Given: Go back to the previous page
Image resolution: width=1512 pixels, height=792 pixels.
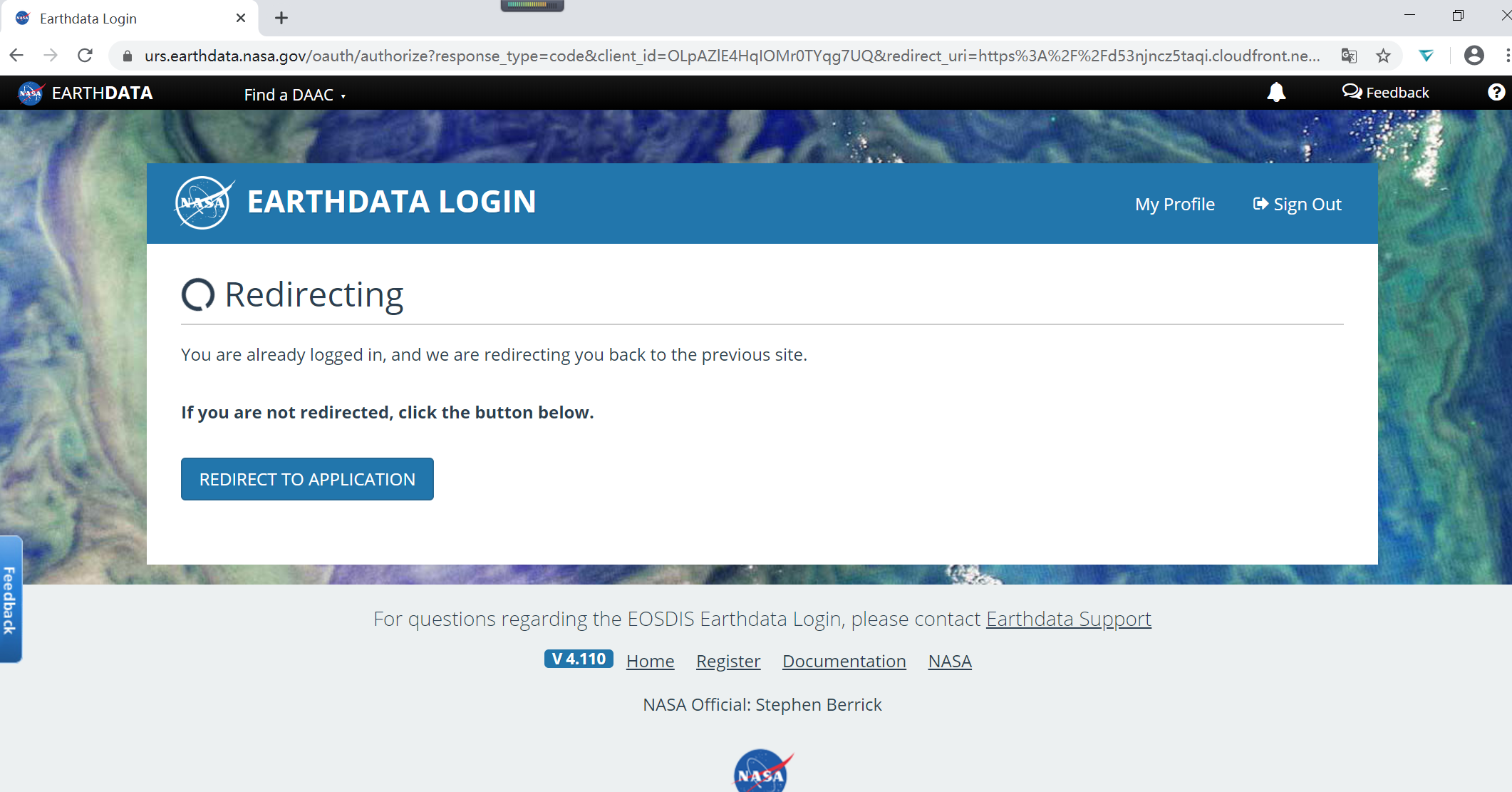Looking at the screenshot, I should 17,56.
